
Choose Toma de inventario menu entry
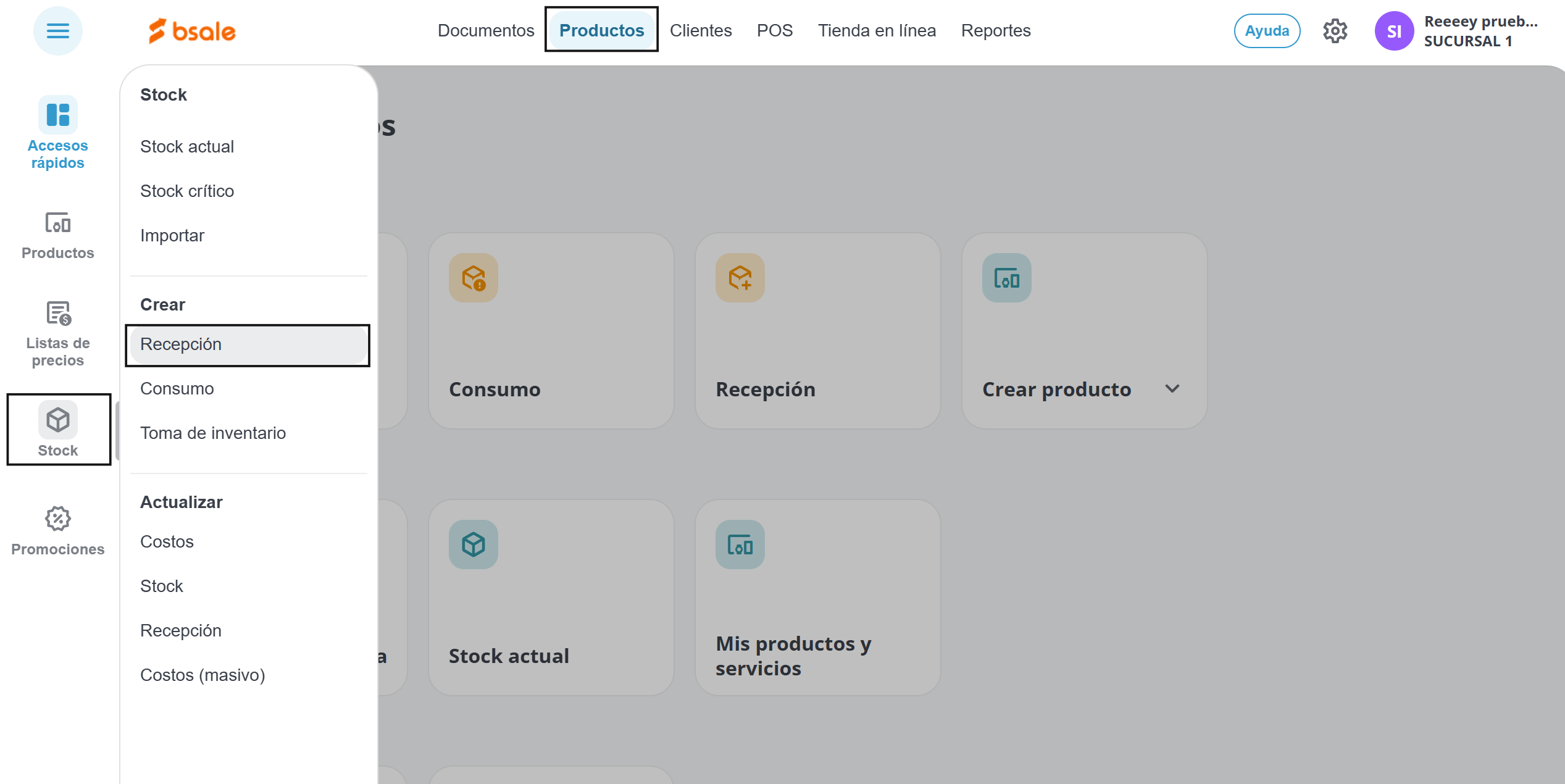point(213,433)
